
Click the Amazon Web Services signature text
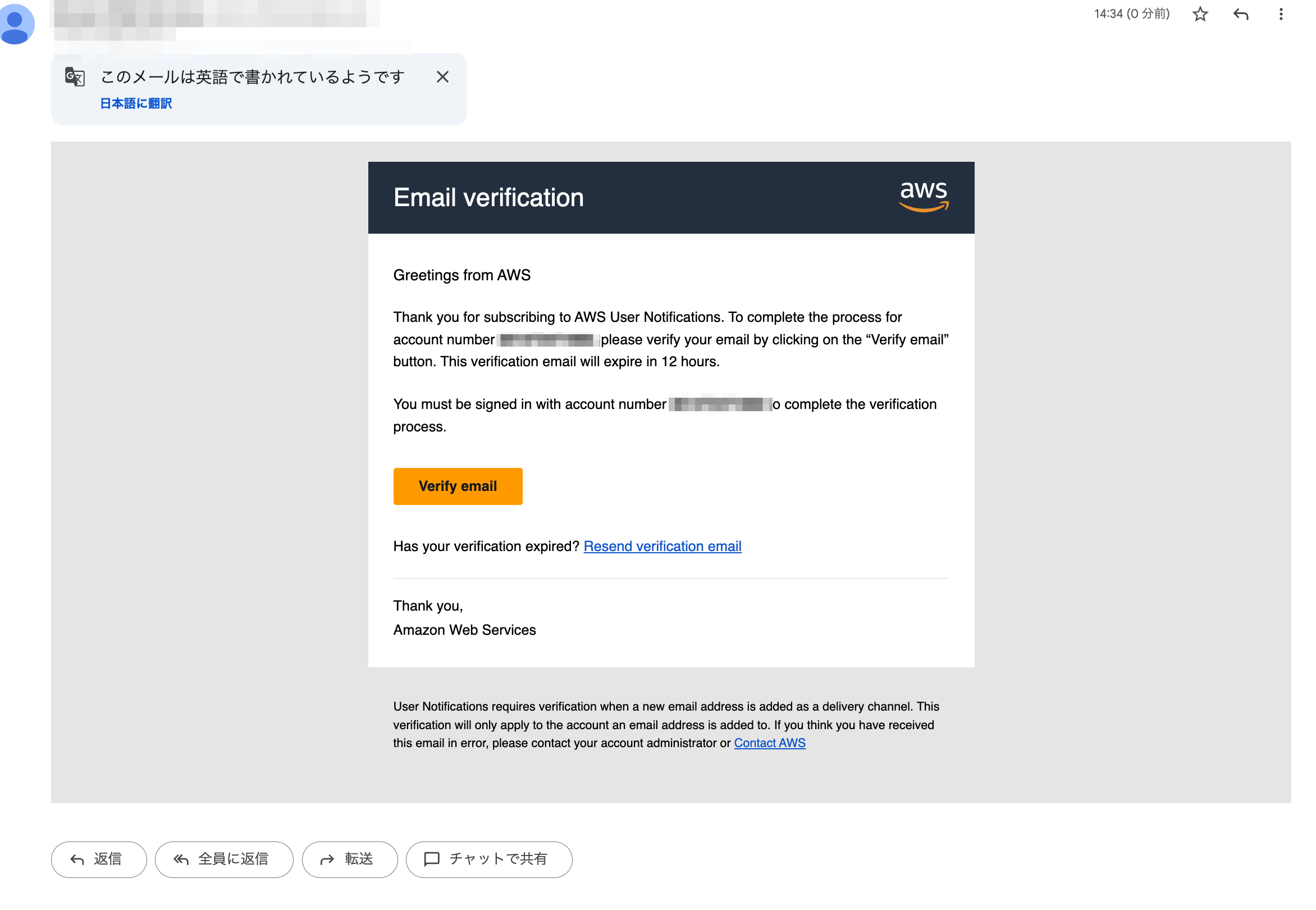[x=464, y=630]
